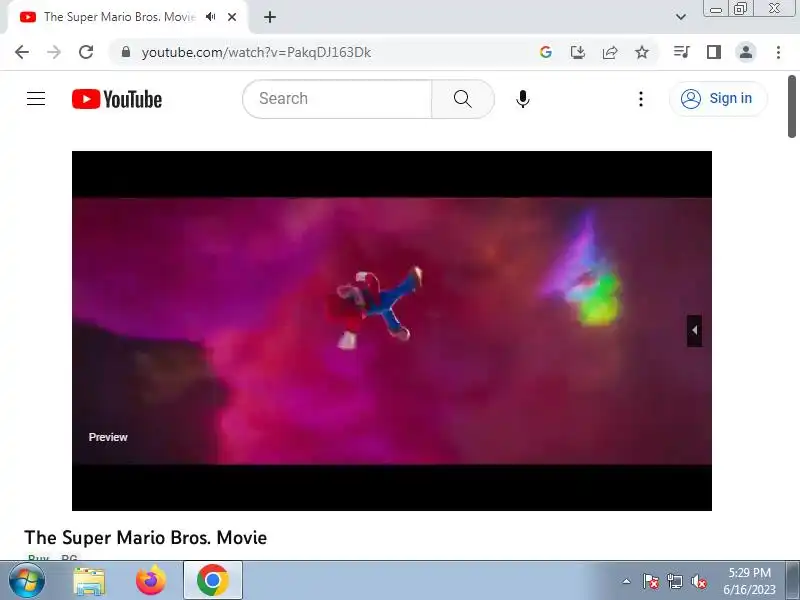Image resolution: width=800 pixels, height=600 pixels.
Task: Open the Chrome three-dot menu
Action: click(x=778, y=52)
